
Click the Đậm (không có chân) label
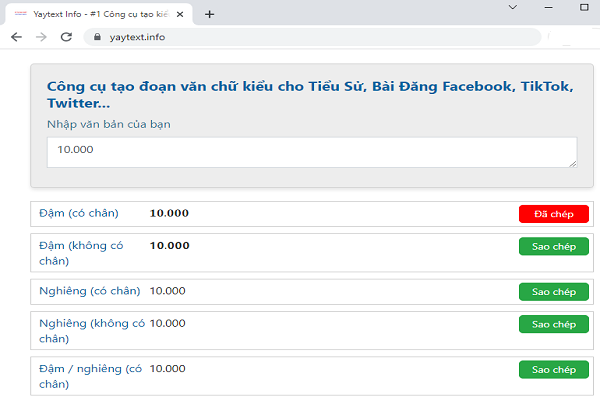tap(81, 253)
